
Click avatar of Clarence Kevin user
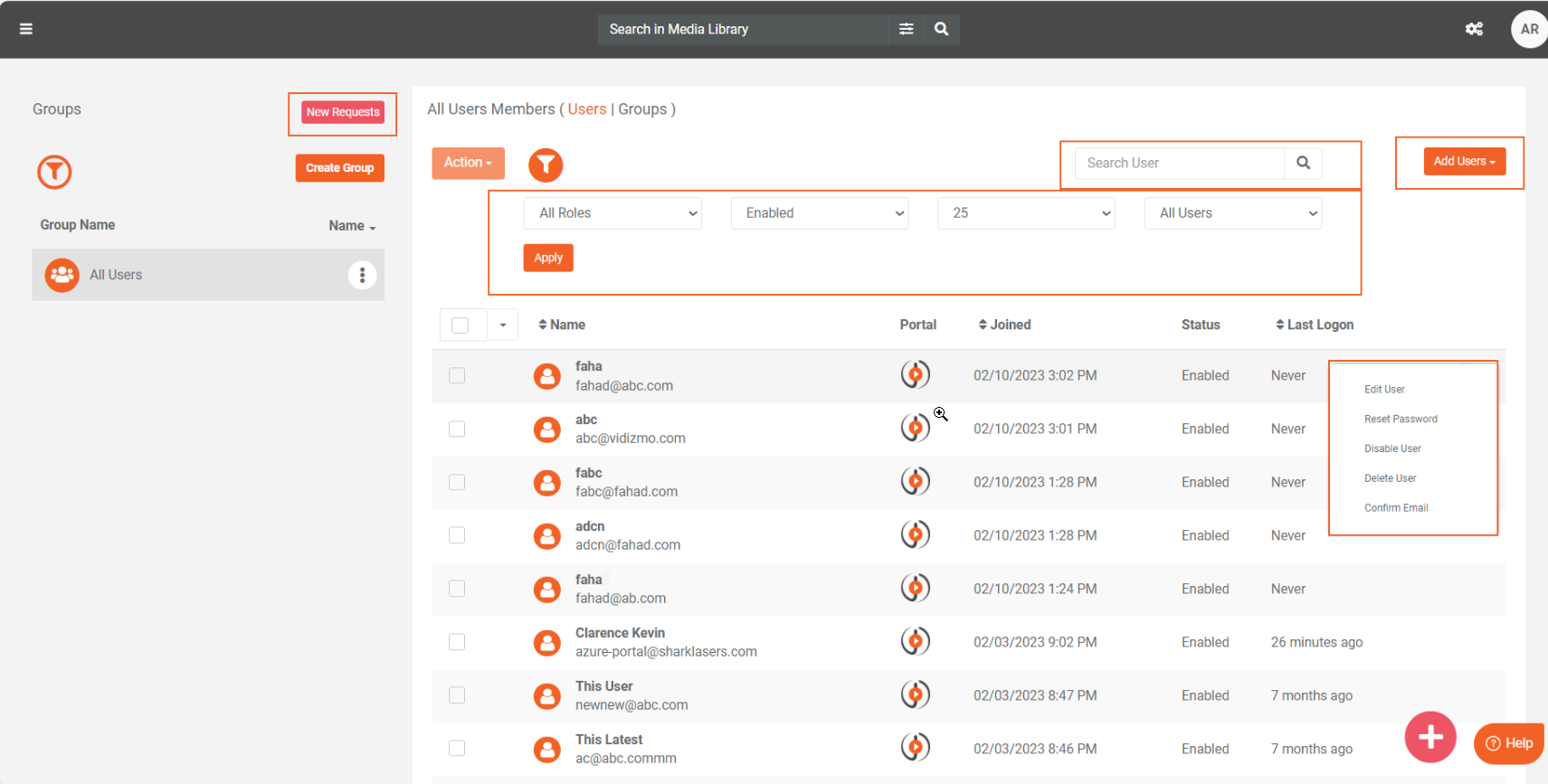546,643
